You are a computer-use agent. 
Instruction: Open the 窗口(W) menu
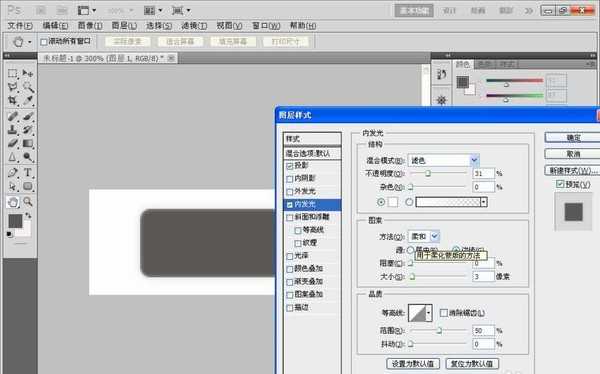(x=266, y=26)
